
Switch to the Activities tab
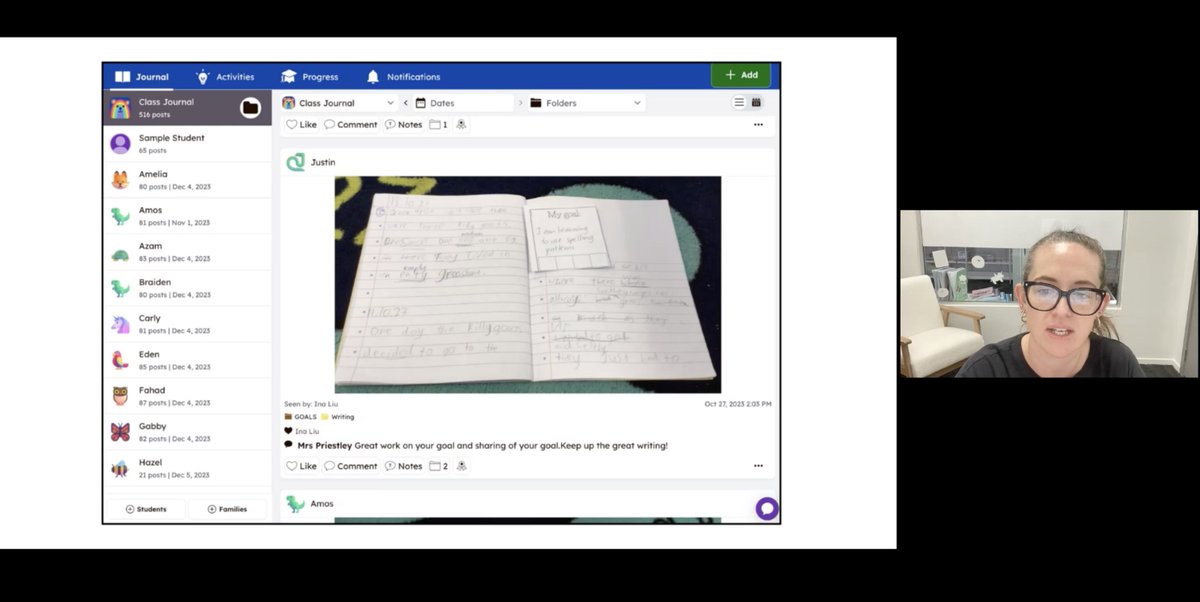pos(225,76)
